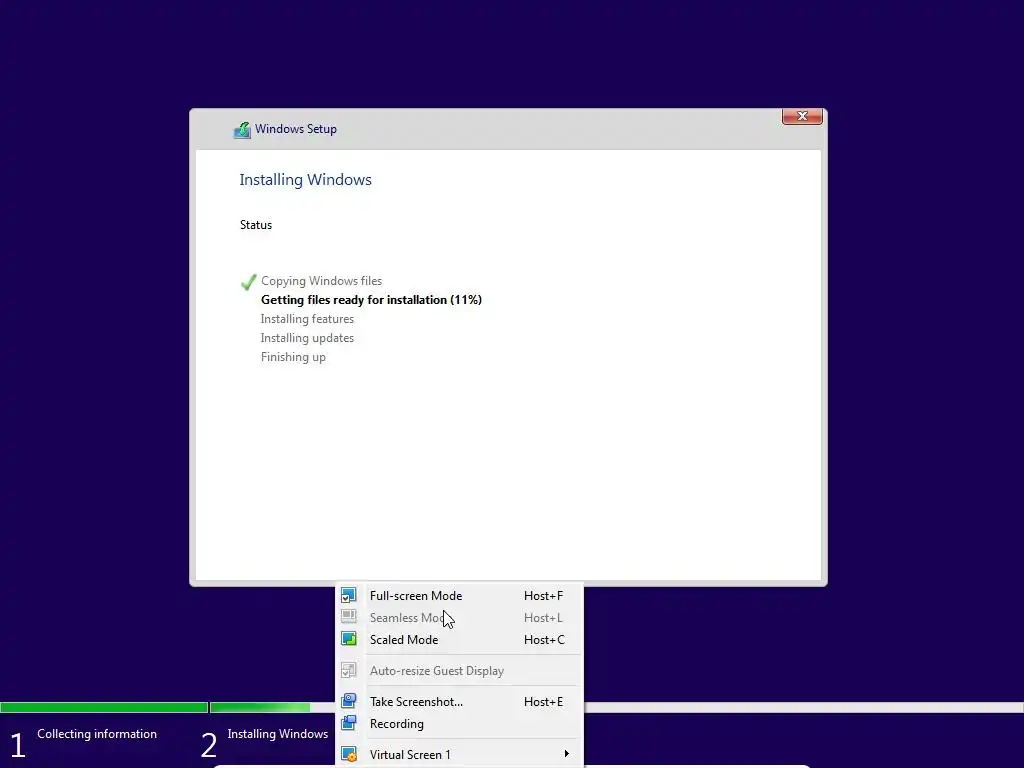Viewport: 1024px width, 768px height.
Task: Click the Full-screen Mode icon
Action: pyautogui.click(x=349, y=595)
